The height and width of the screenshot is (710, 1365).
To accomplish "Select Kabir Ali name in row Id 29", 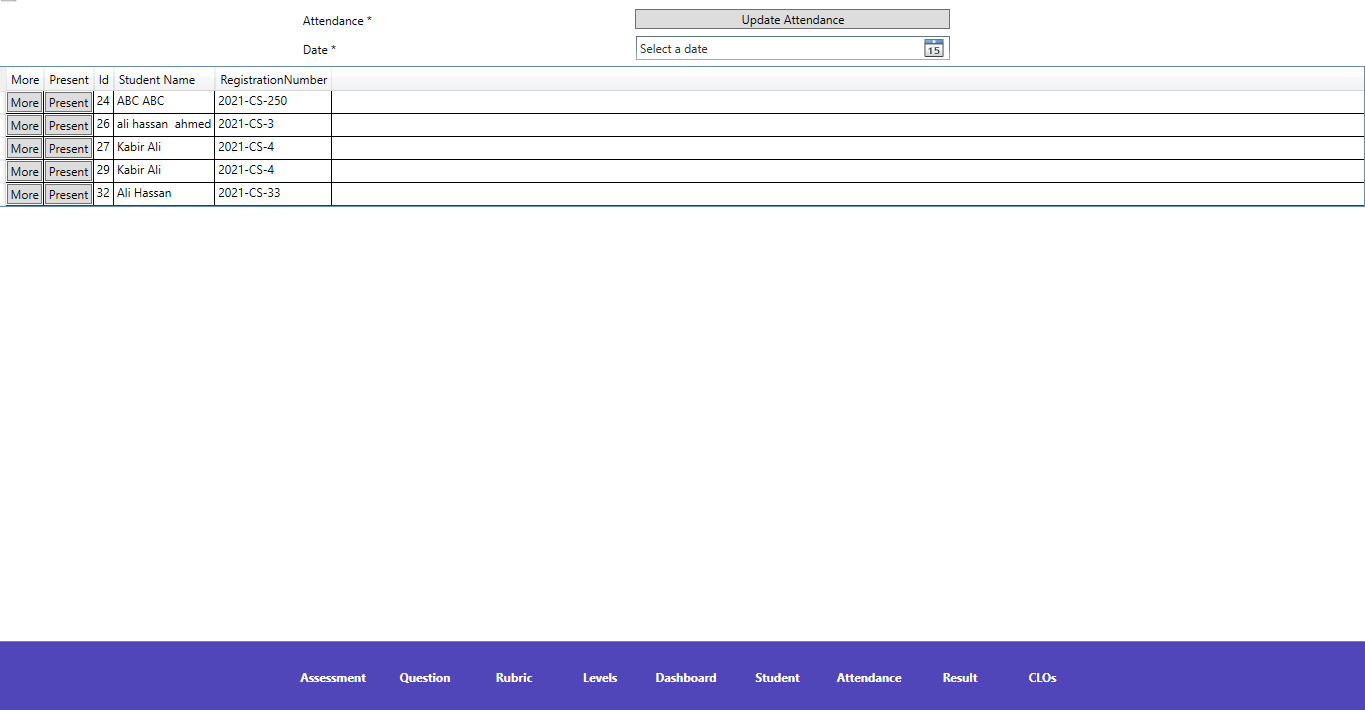I will point(164,171).
